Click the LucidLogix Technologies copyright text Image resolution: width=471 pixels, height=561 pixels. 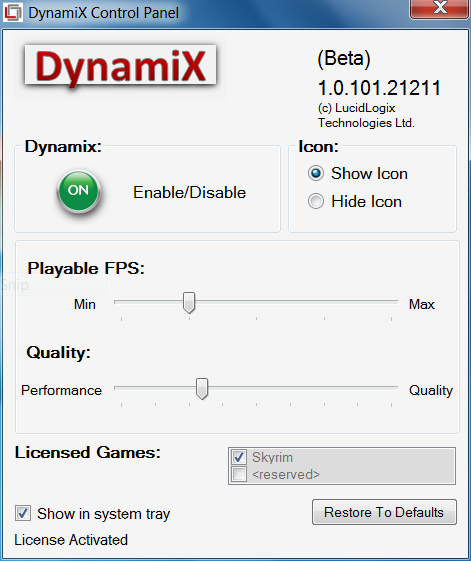click(x=366, y=115)
